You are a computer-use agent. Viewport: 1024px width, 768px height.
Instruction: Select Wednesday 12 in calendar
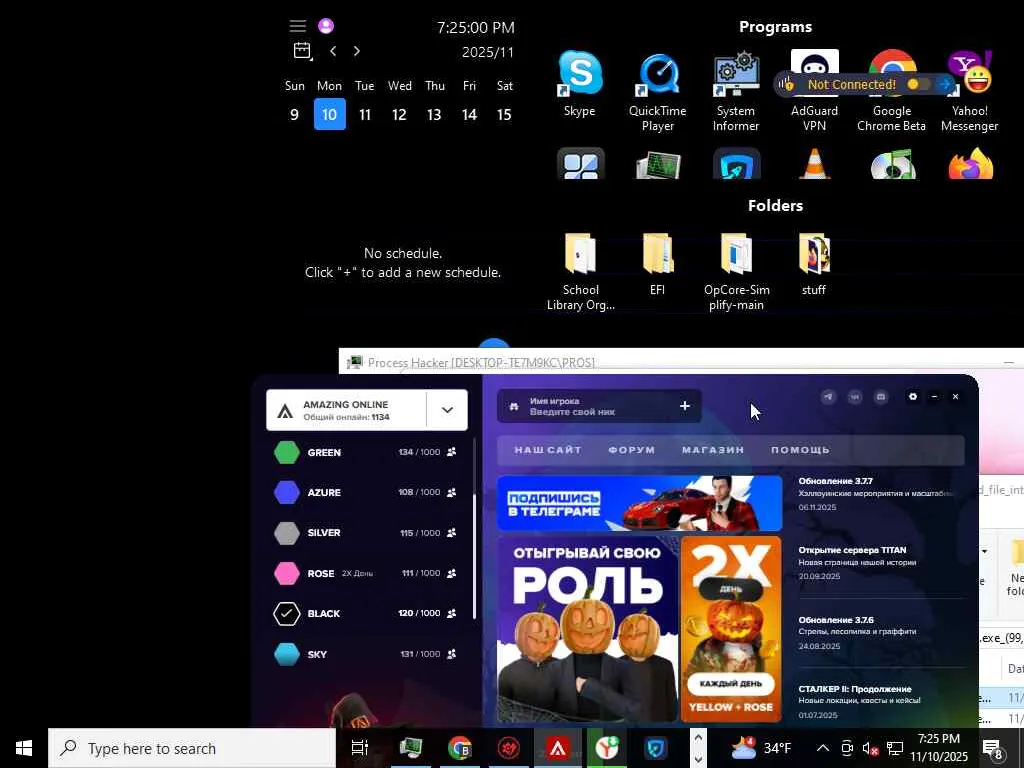tap(399, 115)
